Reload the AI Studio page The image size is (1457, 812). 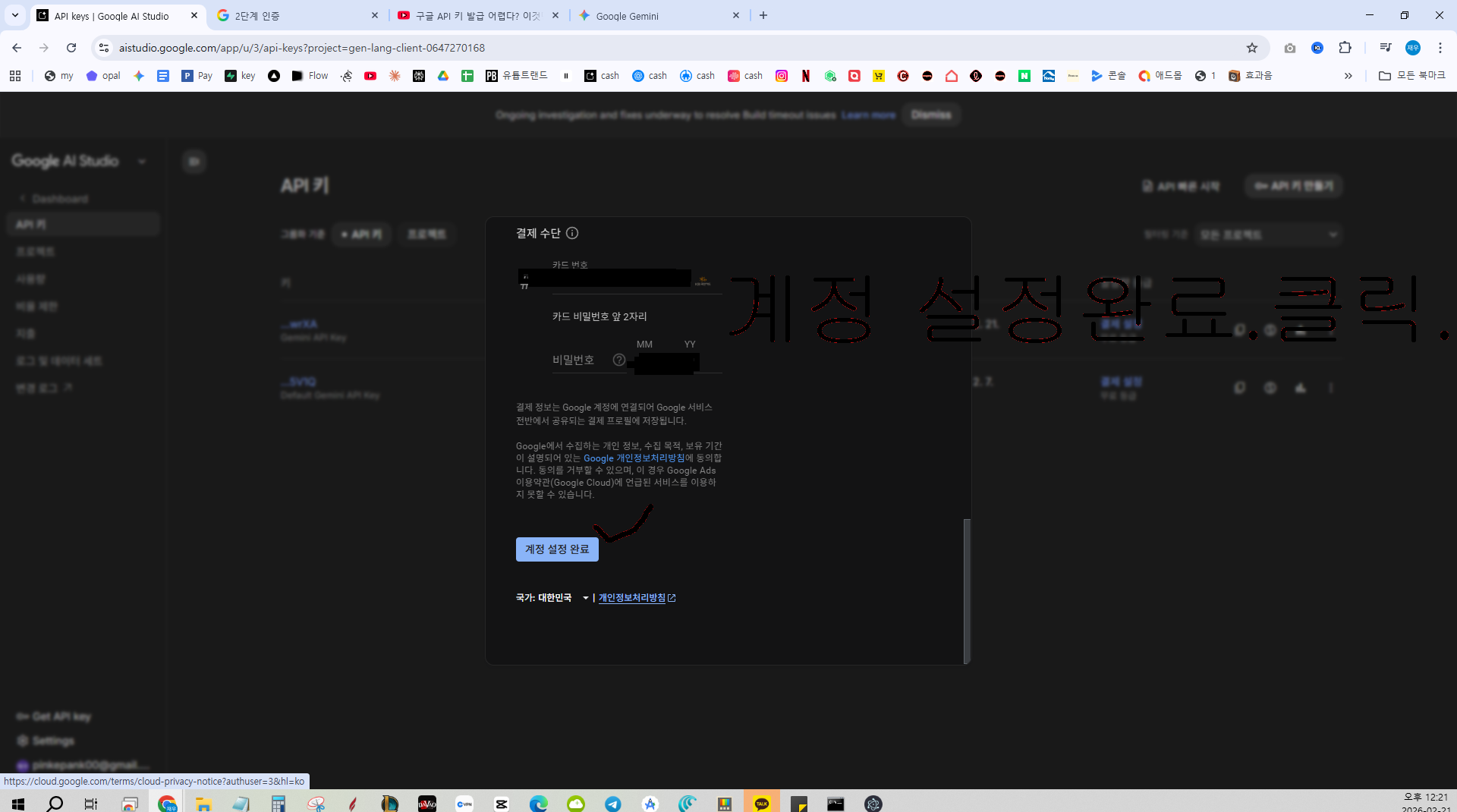click(71, 48)
